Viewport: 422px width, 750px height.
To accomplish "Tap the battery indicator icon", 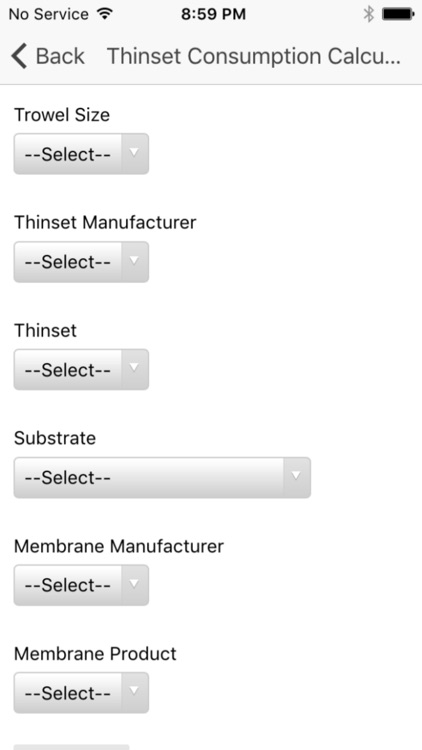I will tap(398, 14).
